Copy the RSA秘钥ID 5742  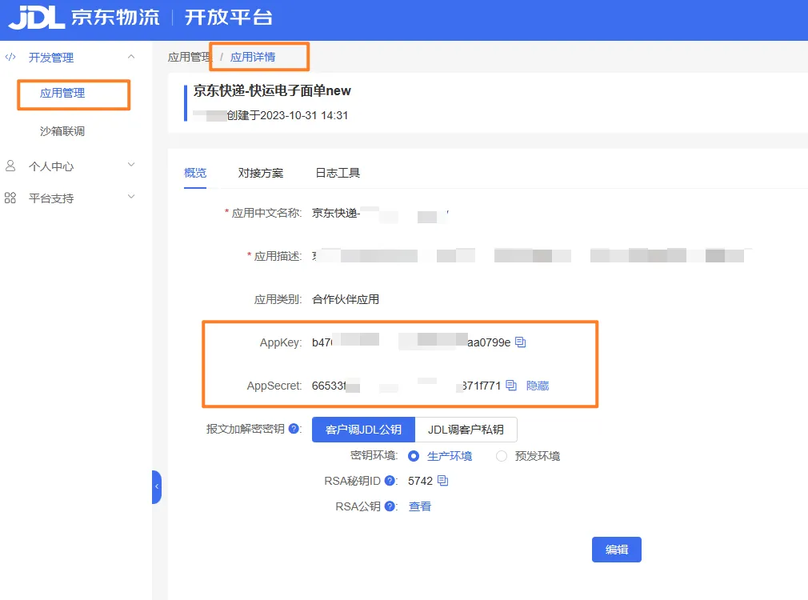[443, 481]
